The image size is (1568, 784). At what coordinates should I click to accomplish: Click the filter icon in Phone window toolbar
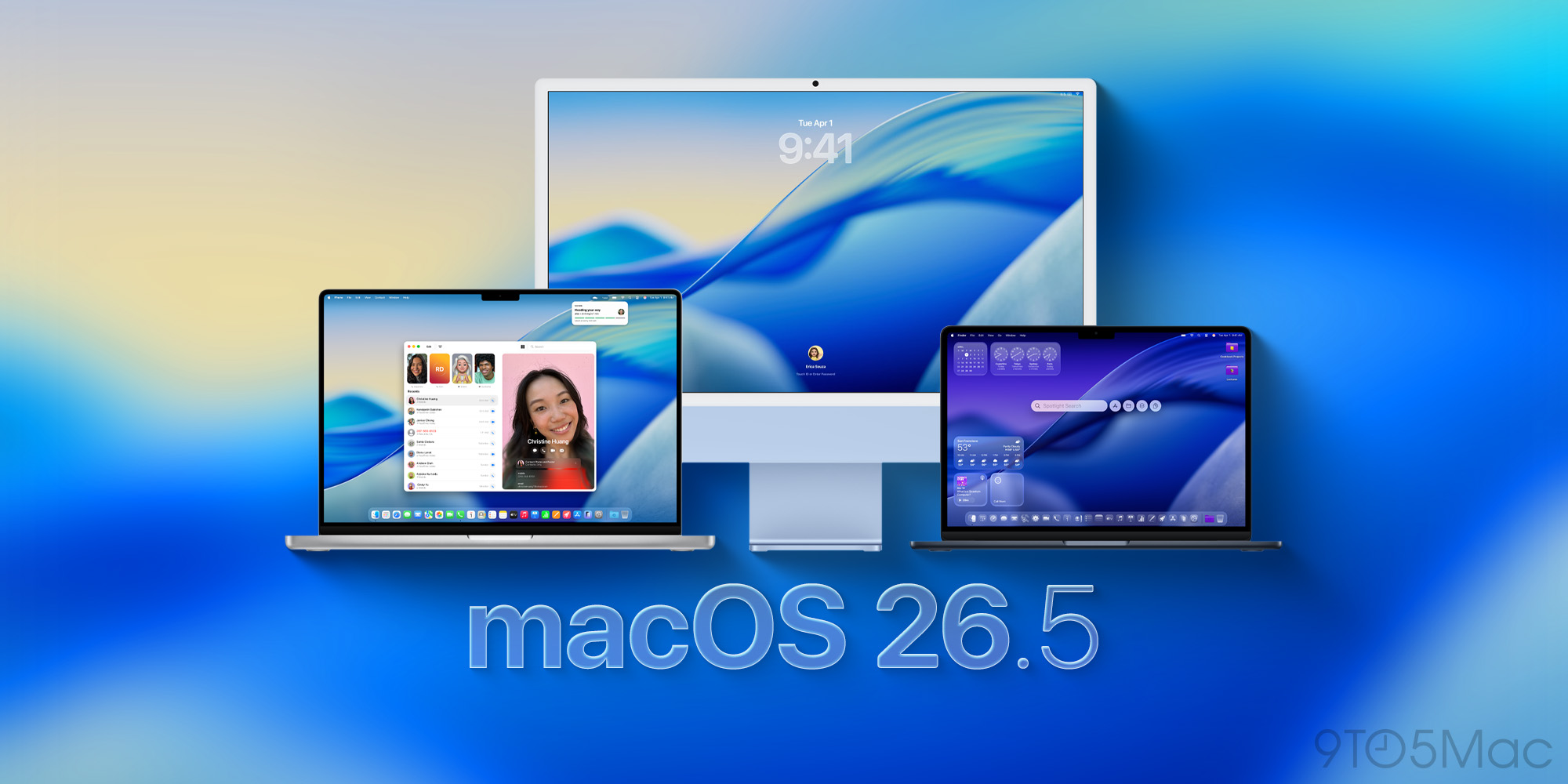point(440,347)
